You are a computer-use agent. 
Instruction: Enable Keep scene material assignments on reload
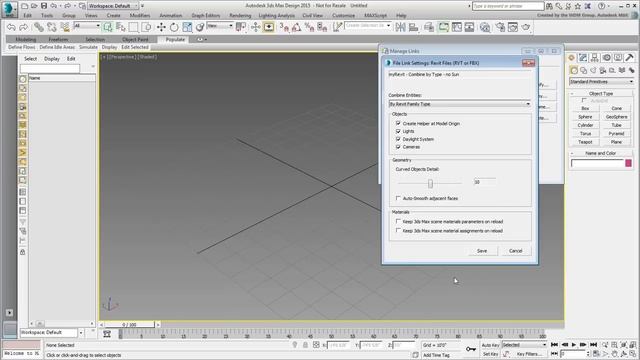[398, 231]
